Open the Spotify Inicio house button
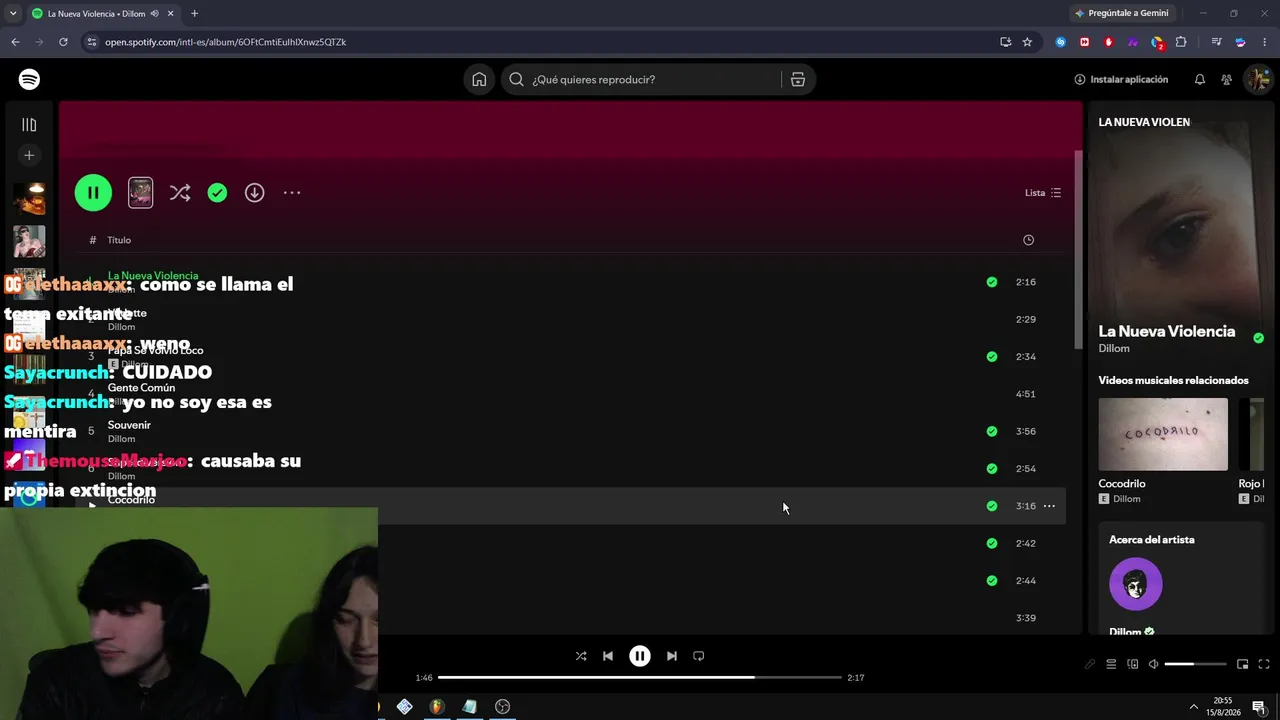The height and width of the screenshot is (720, 1280). click(x=479, y=79)
